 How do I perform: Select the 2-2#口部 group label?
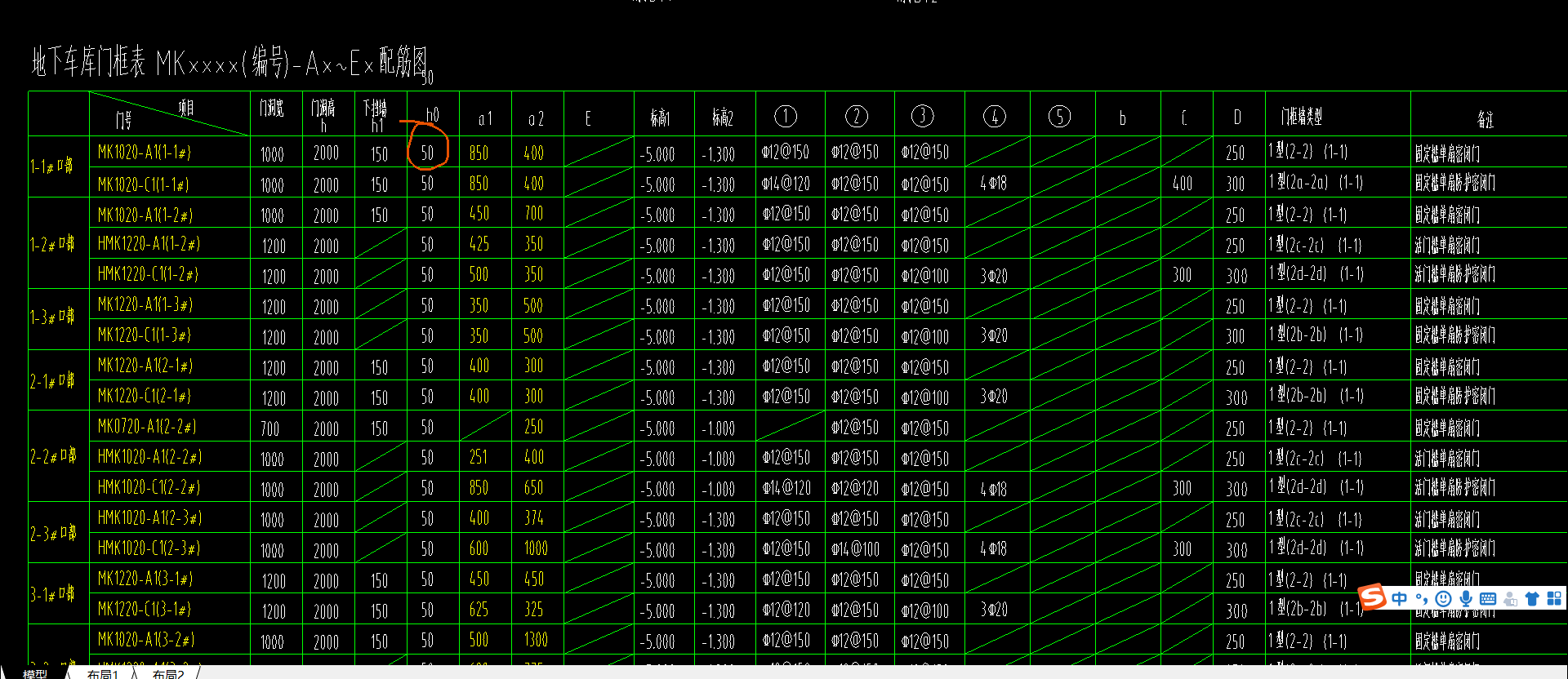53,455
